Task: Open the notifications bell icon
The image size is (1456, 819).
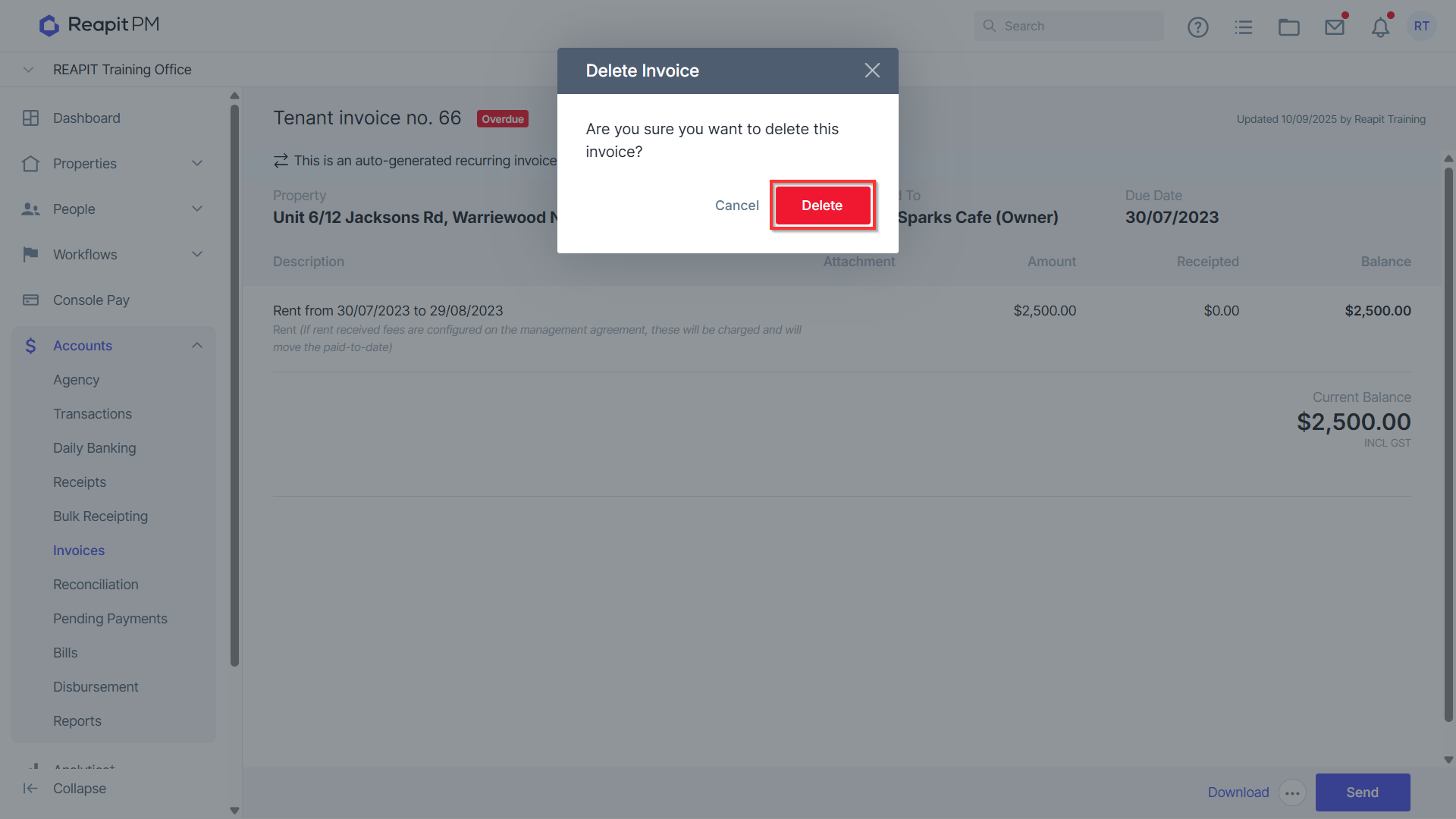Action: [1380, 27]
